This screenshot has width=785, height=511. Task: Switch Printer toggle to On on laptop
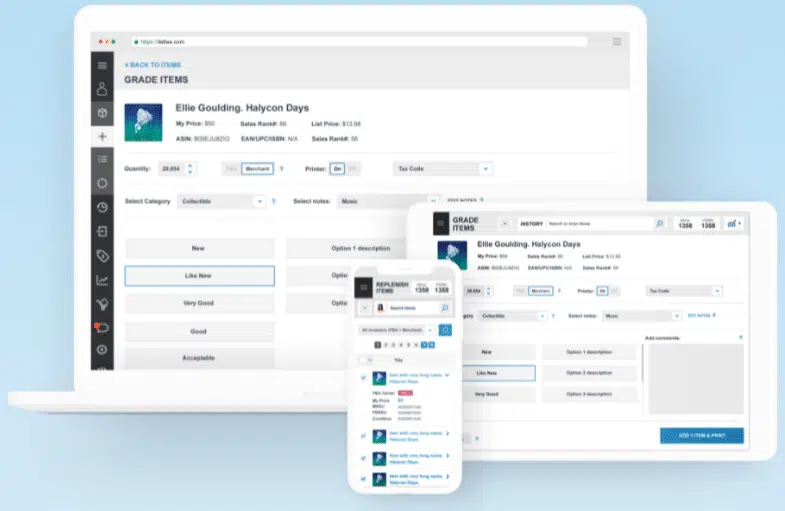[337, 169]
